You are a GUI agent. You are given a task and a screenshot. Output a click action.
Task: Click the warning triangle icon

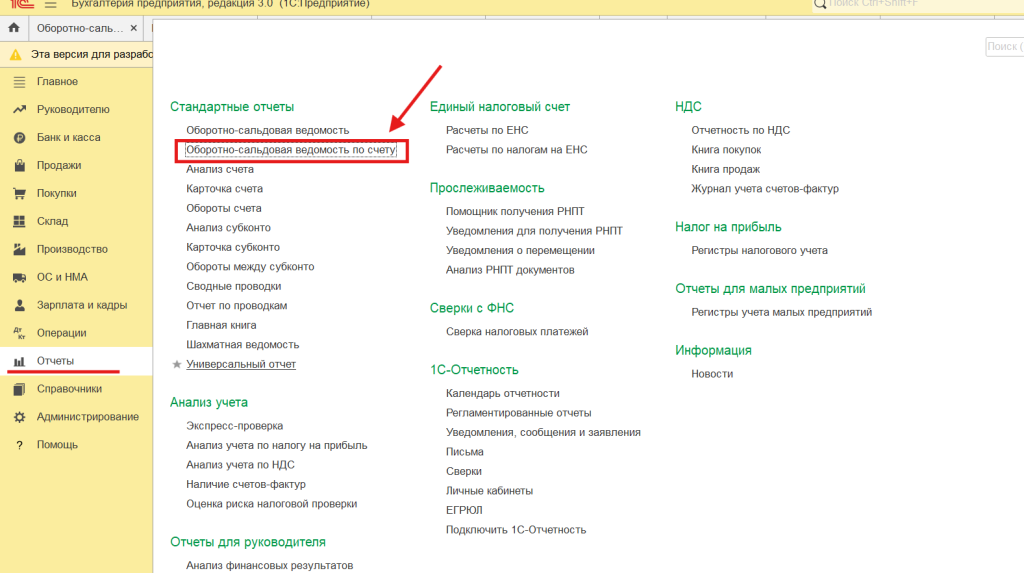tap(16, 55)
